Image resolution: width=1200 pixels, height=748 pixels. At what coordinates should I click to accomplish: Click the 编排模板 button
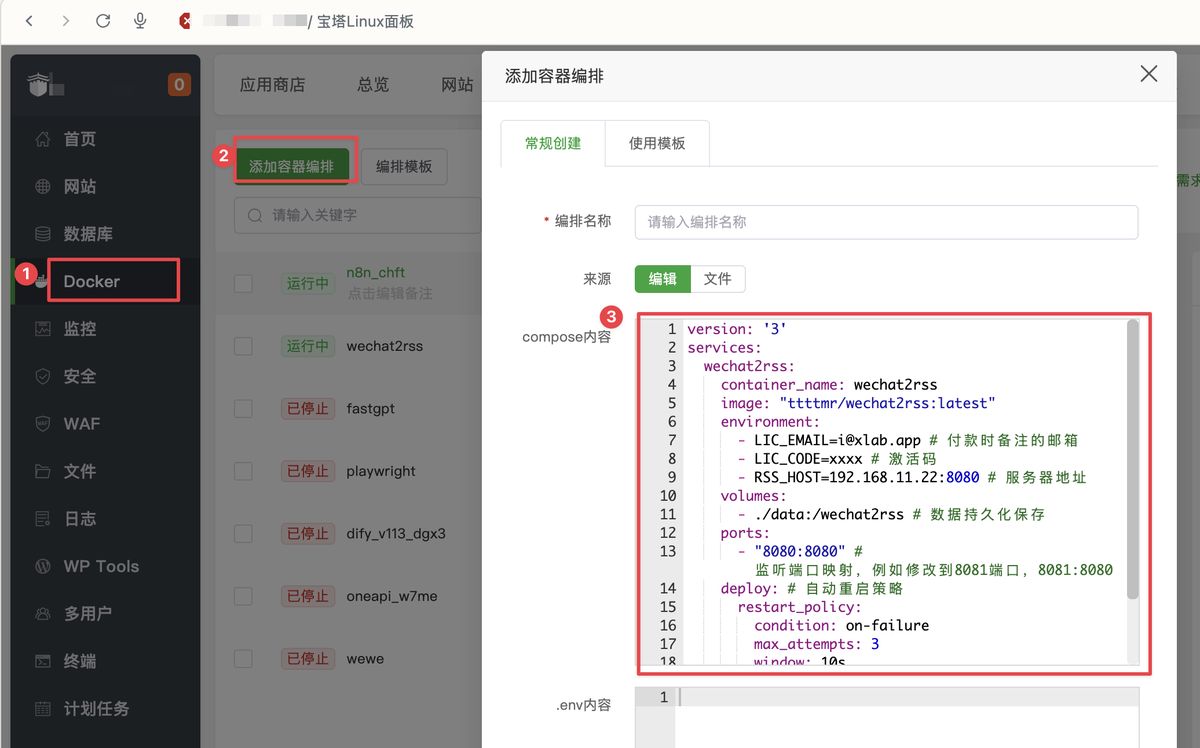pos(404,167)
